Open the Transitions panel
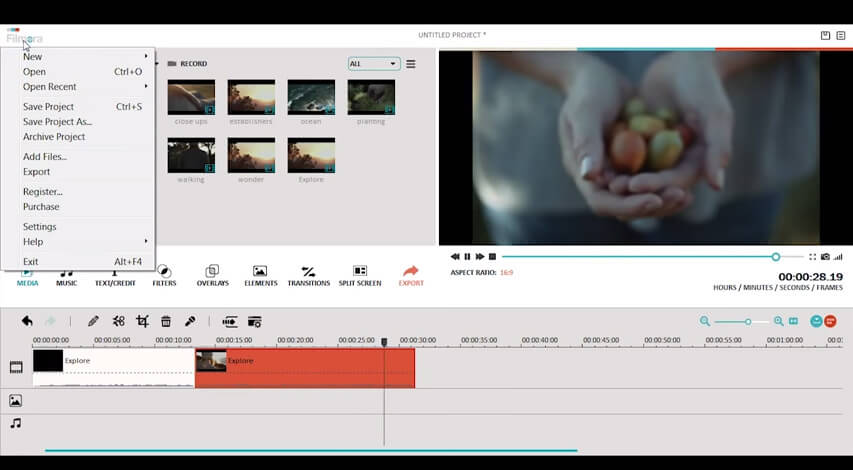Screen dimensions: 853x470 (x=308, y=276)
